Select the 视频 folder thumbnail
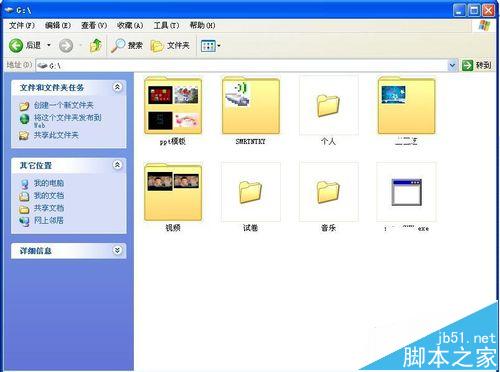 [173, 192]
